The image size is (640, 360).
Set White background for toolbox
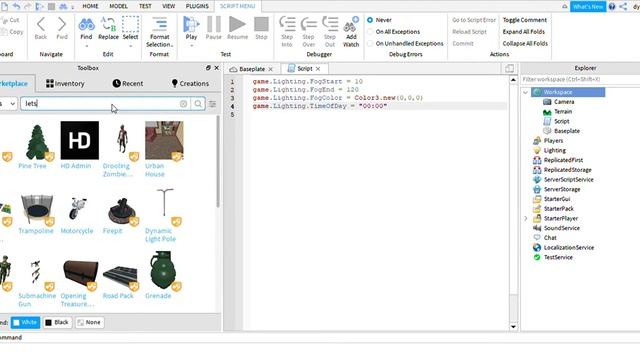[x=25, y=322]
